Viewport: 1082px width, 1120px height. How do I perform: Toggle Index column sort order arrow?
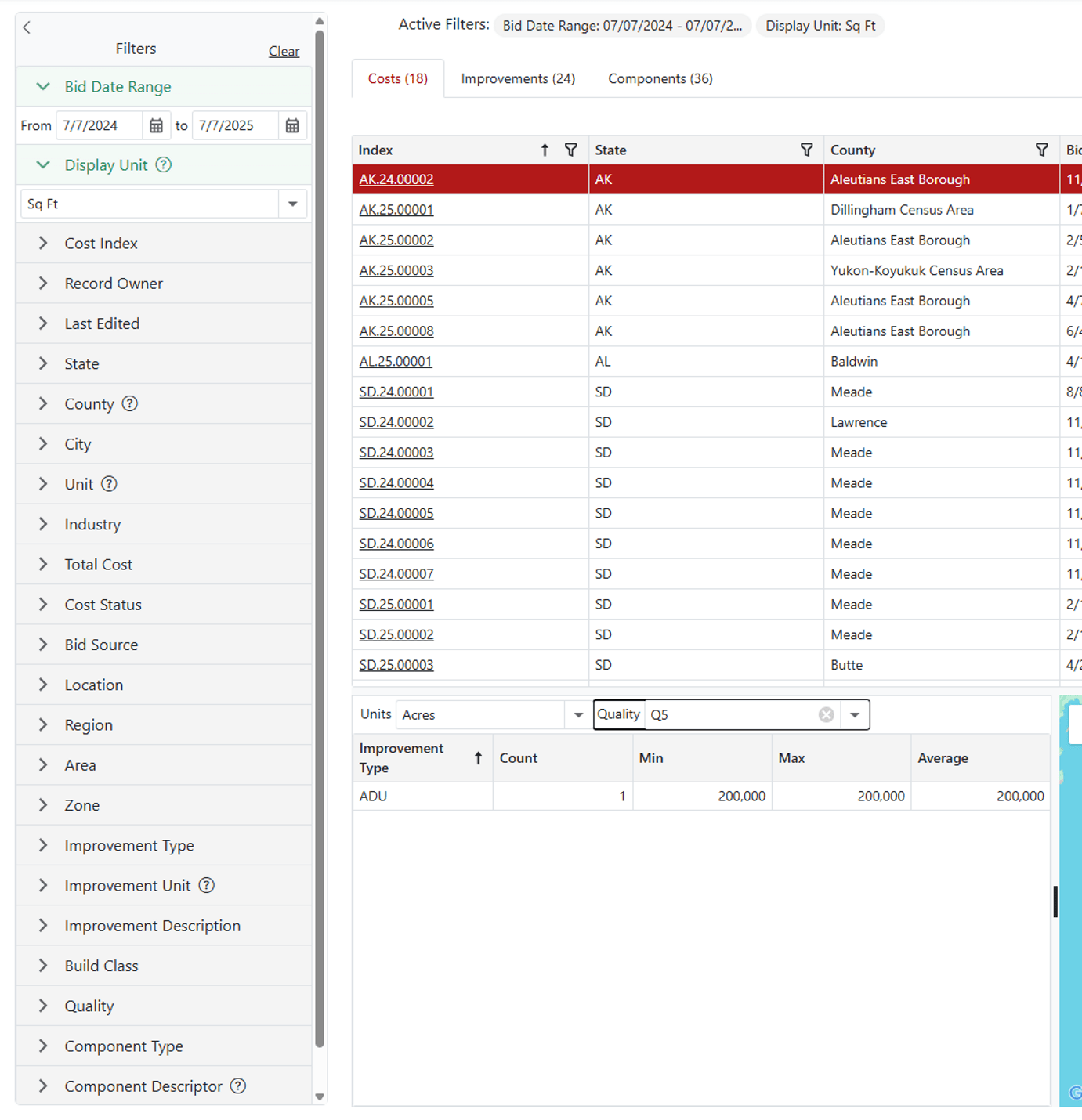[545, 150]
